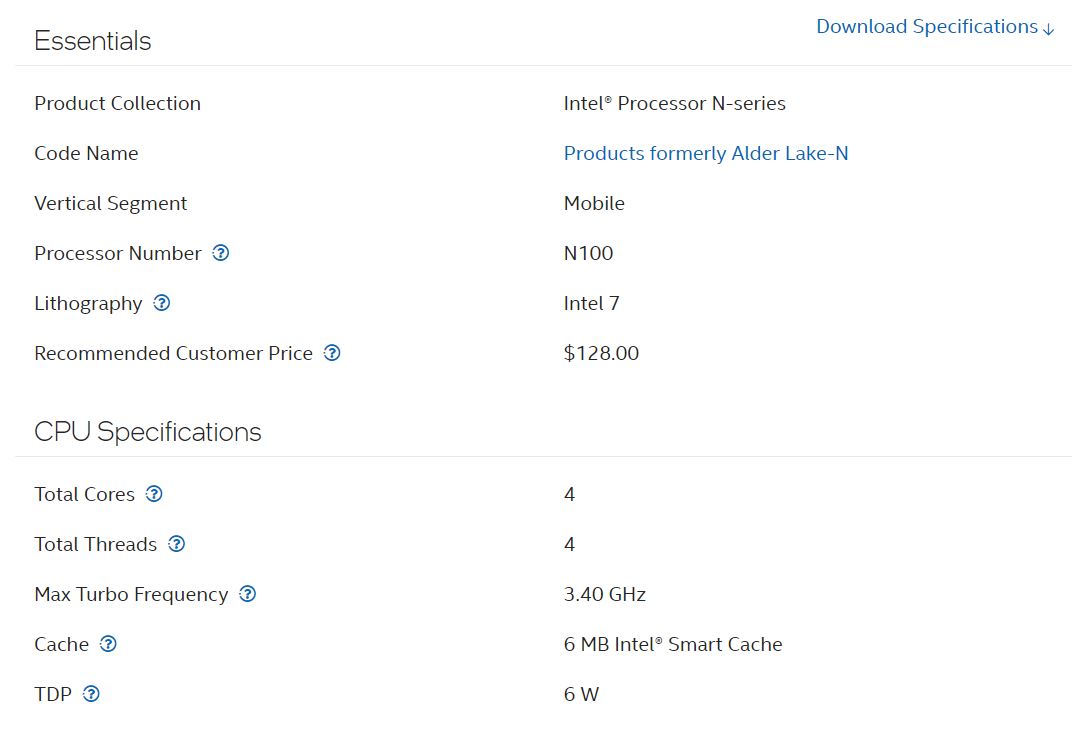Screen dimensions: 1072x729
Task: Click the Product Collection label
Action: [117, 103]
